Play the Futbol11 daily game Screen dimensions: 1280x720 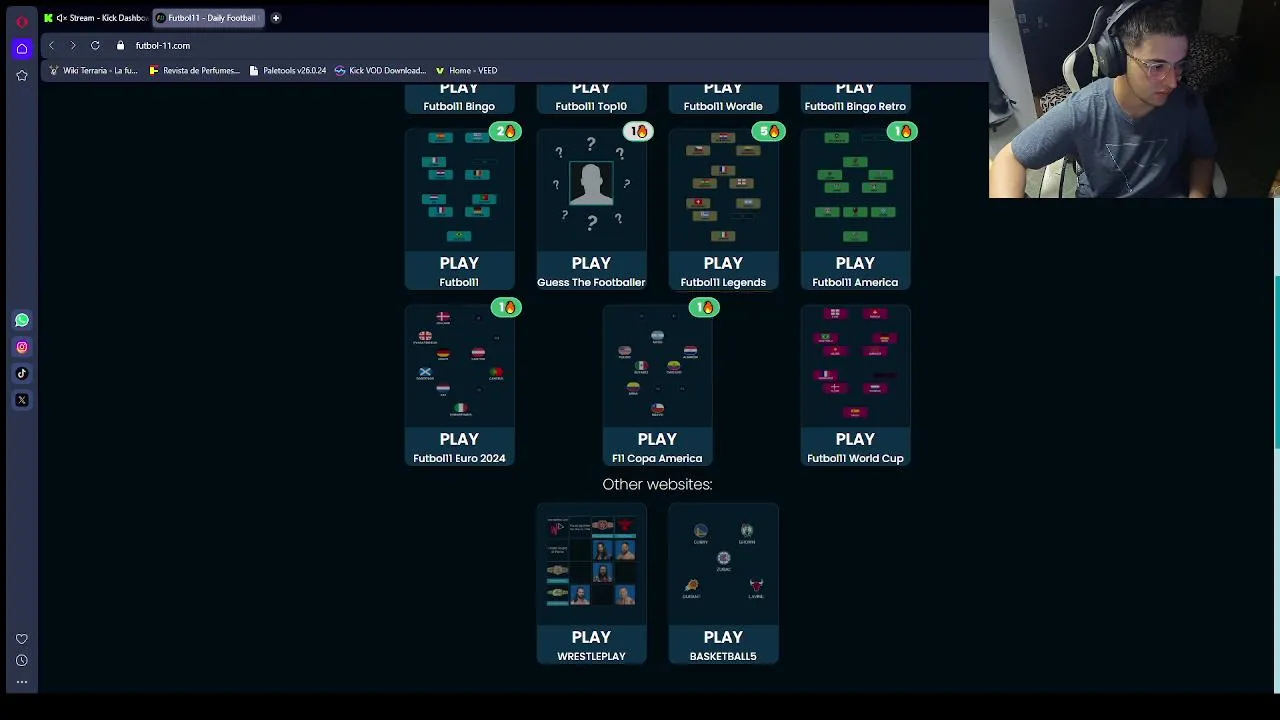point(459,271)
